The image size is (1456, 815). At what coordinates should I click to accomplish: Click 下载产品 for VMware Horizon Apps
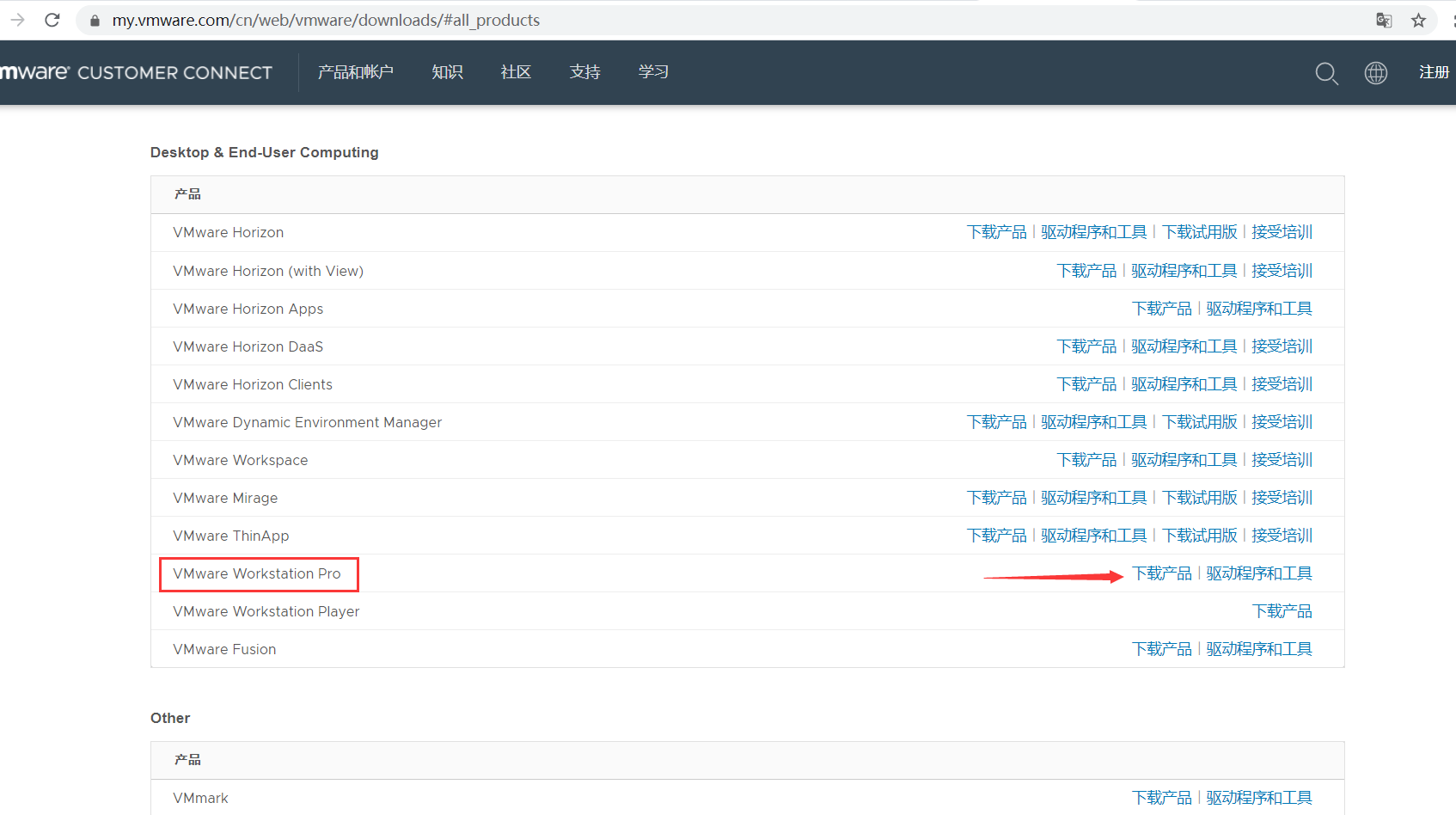pyautogui.click(x=1162, y=309)
